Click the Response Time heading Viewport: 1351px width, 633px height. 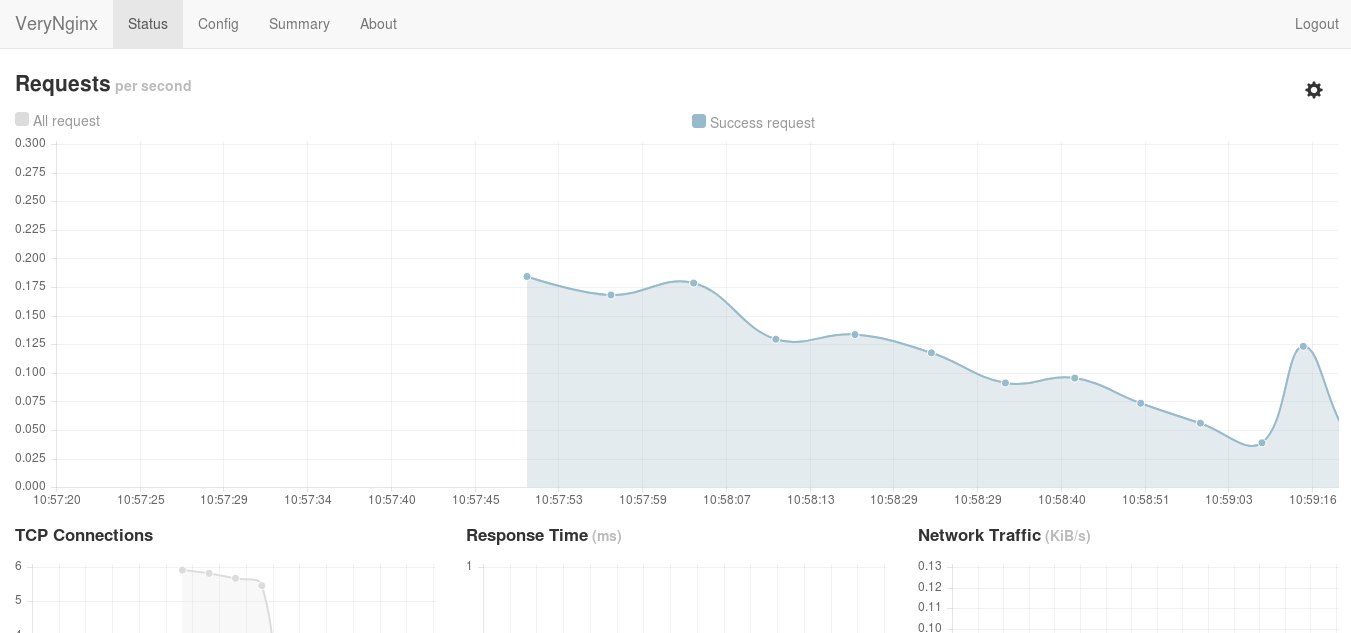[x=527, y=535]
